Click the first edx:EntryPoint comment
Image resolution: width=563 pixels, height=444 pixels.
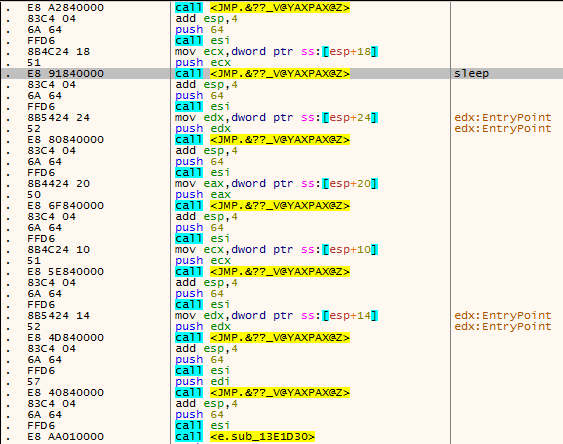click(x=503, y=118)
